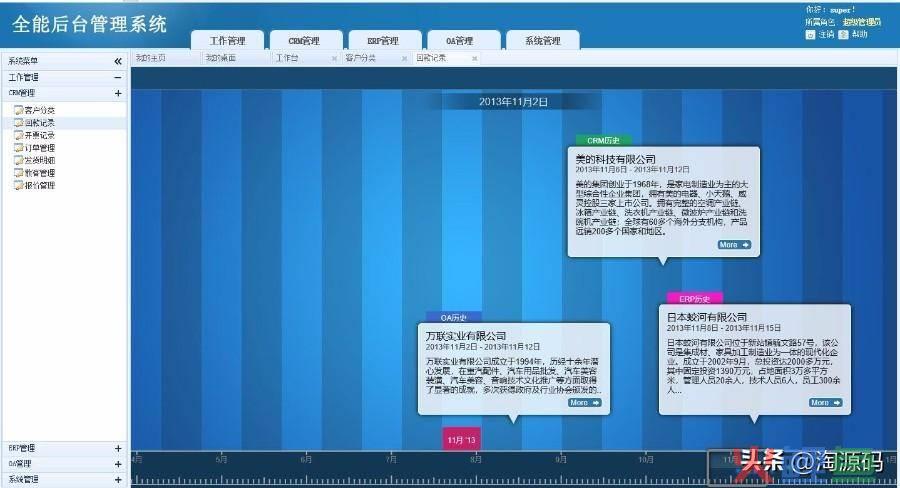Image resolution: width=900 pixels, height=488 pixels.
Task: Click More on 万联实业有限公司 card
Action: coord(584,403)
